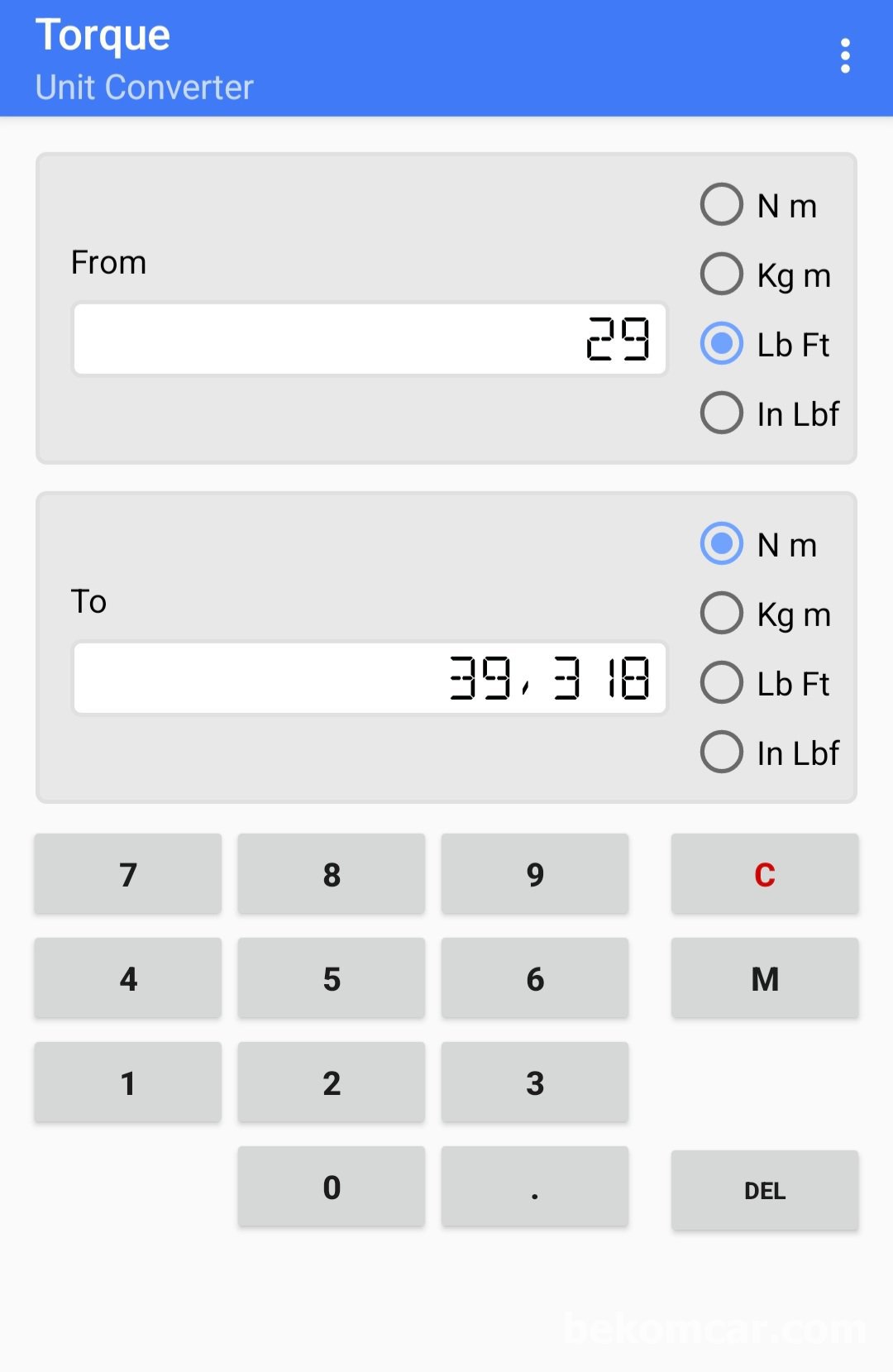The image size is (893, 1372).
Task: Select Lb Ft in the To units
Action: pos(722,683)
